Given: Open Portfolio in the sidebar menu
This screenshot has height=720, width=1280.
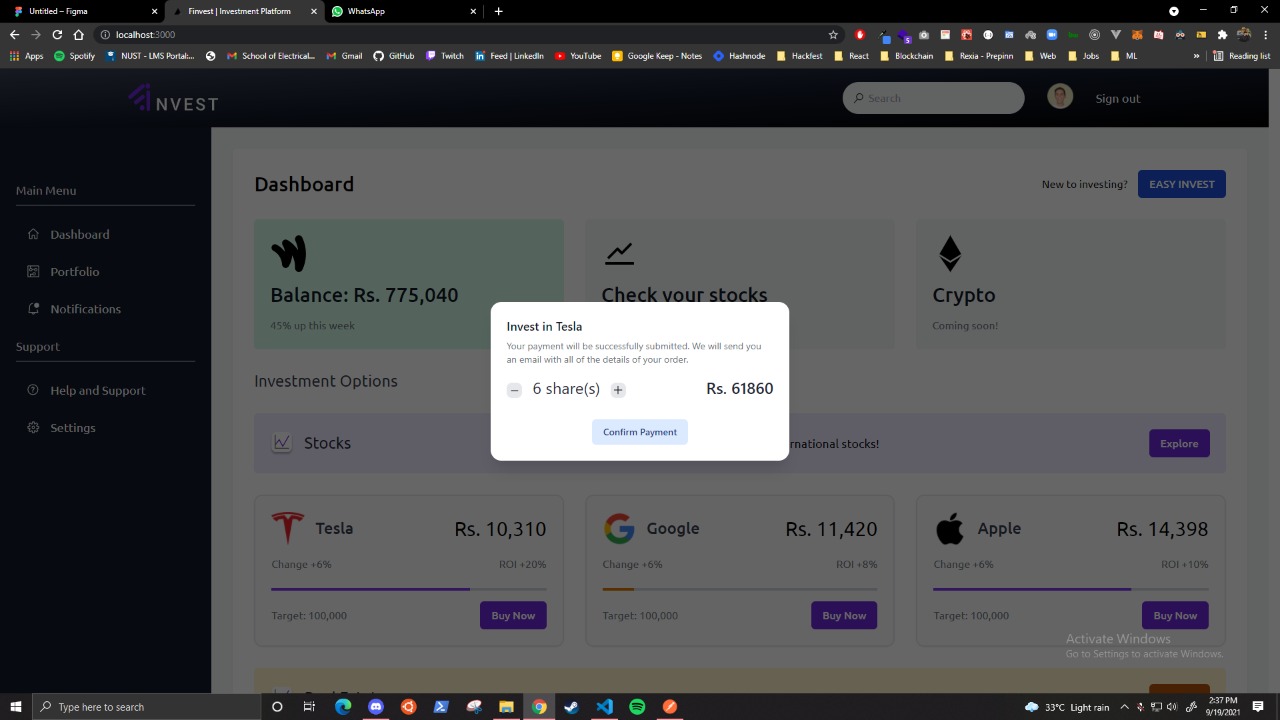Looking at the screenshot, I should pos(75,271).
